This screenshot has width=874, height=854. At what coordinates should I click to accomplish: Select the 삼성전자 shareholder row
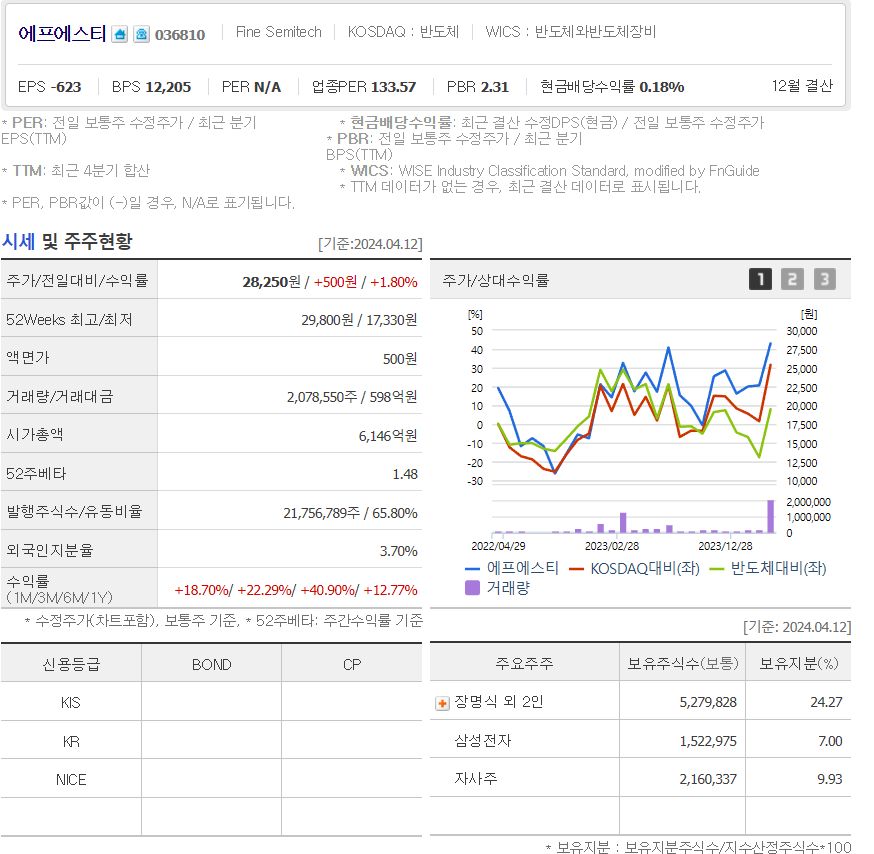click(x=640, y=741)
